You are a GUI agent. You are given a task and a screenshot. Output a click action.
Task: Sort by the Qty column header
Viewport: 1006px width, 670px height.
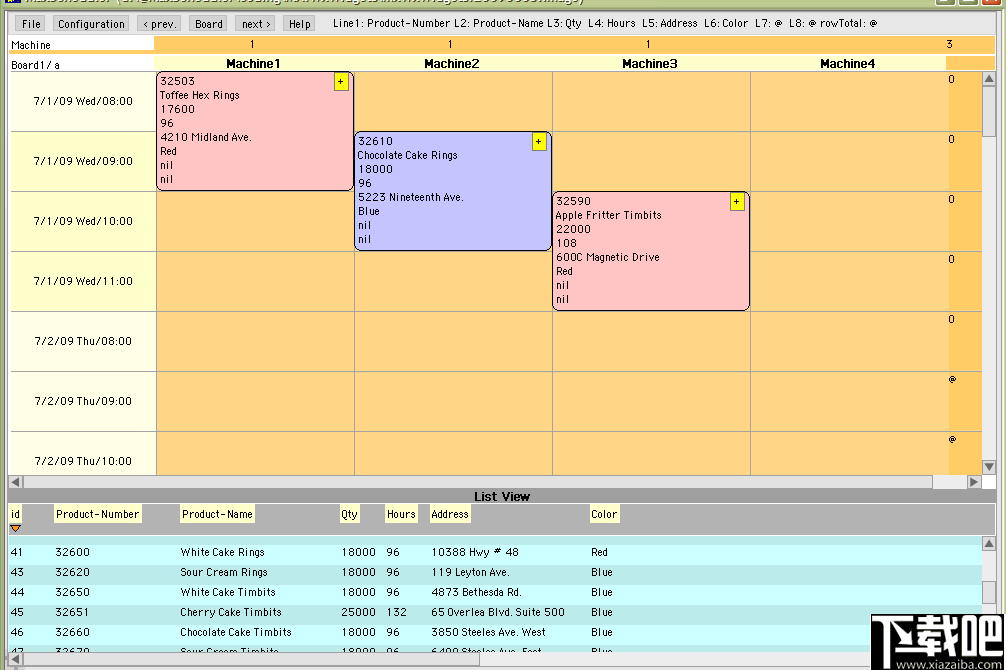(349, 514)
